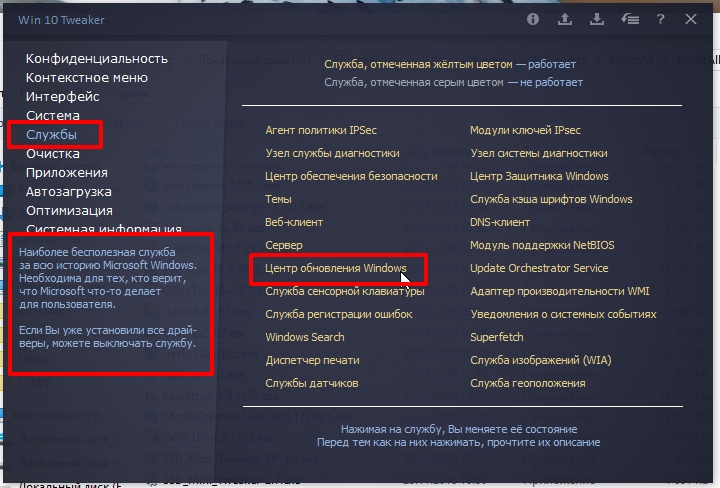
Task: Toggle Центр обновления Windows service
Action: pos(336,268)
